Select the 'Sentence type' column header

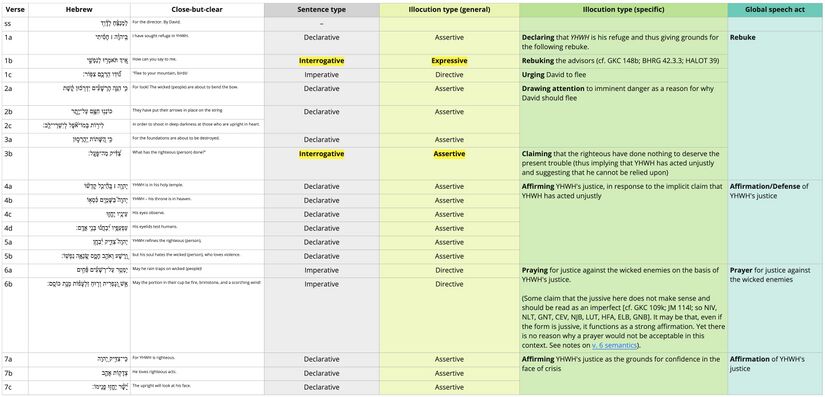pyautogui.click(x=321, y=10)
